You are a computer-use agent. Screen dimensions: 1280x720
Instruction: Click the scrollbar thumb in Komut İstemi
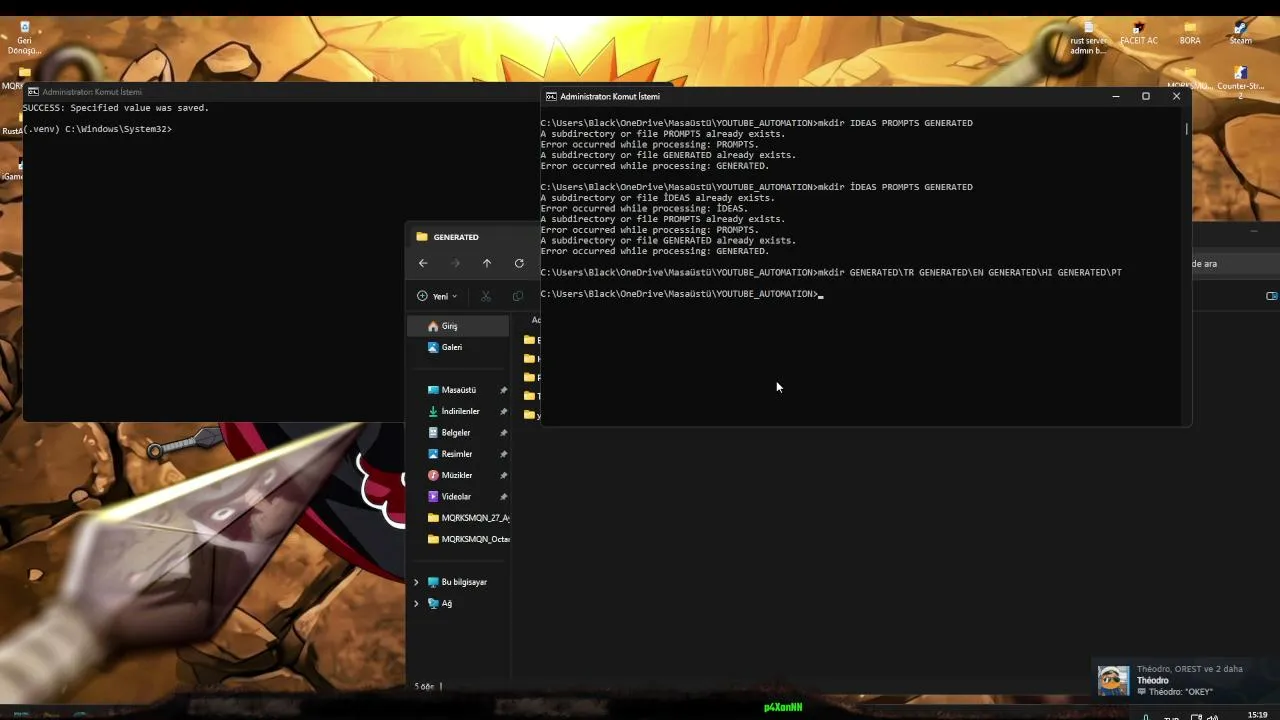tap(1187, 129)
